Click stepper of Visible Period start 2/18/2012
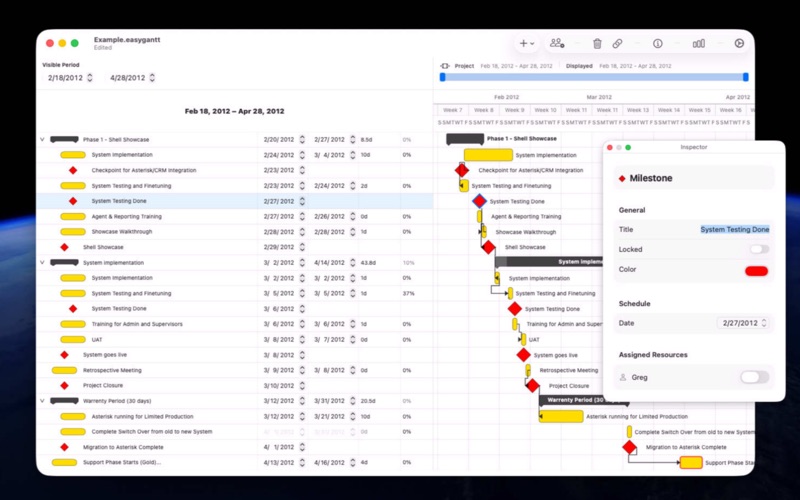This screenshot has width=800, height=500. point(90,78)
